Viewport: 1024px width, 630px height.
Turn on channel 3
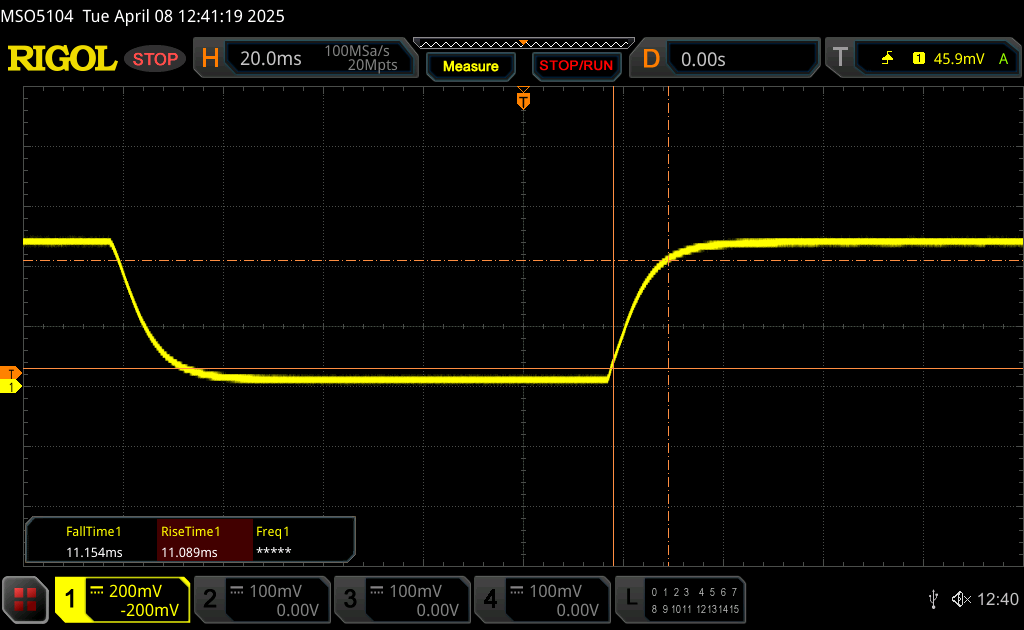click(x=401, y=599)
